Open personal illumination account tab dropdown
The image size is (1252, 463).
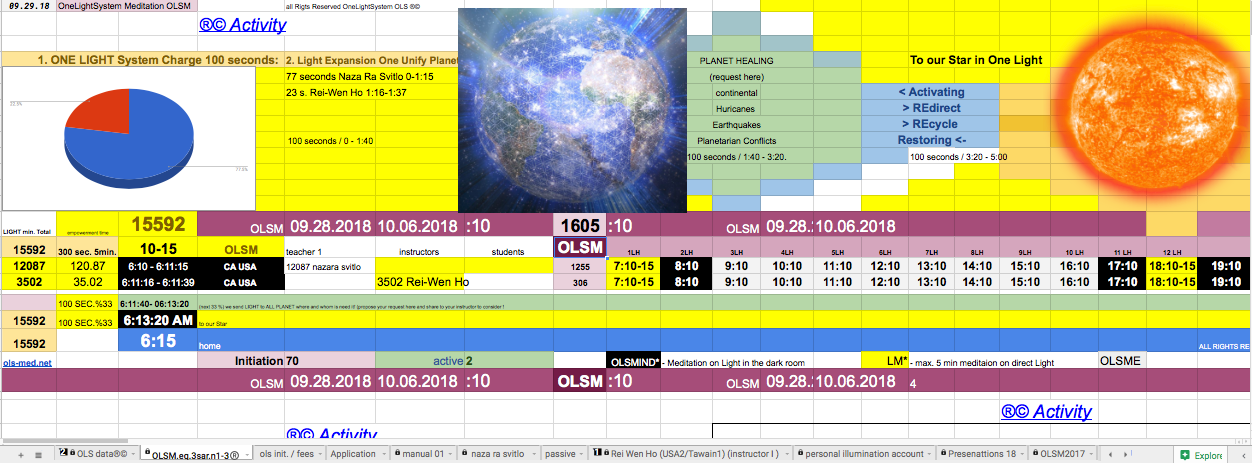931,454
